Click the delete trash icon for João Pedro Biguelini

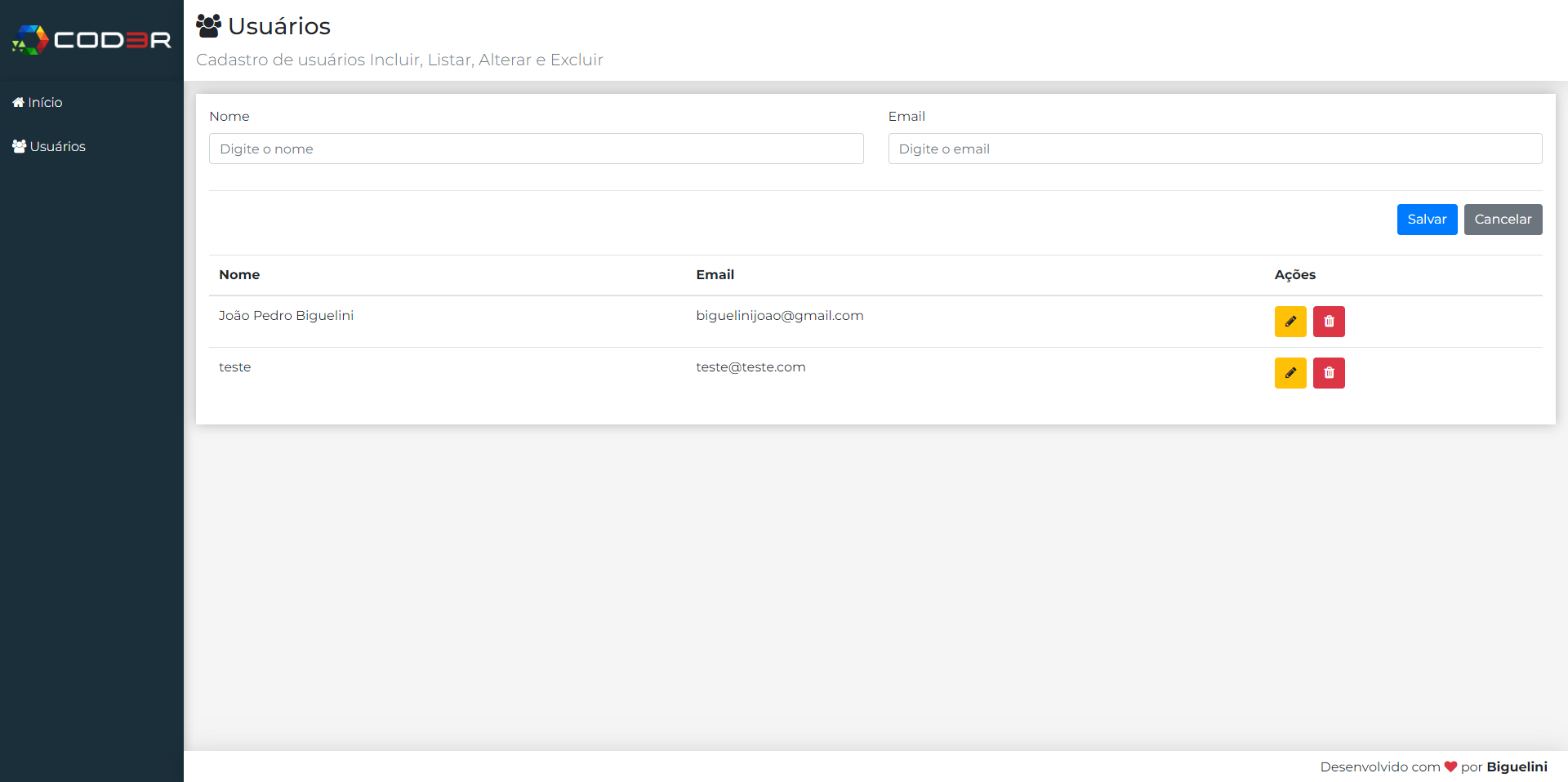1329,322
